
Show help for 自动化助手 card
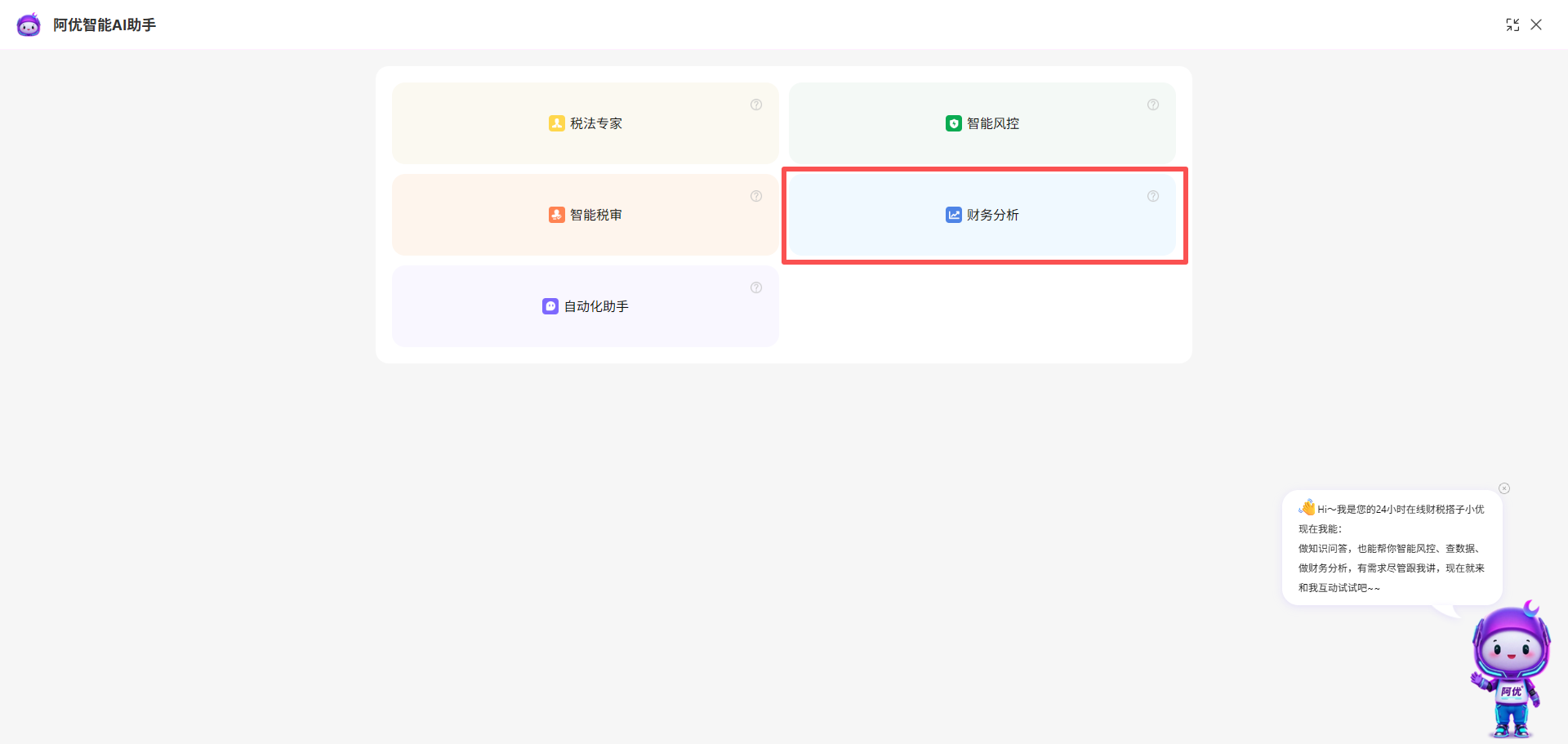756,287
